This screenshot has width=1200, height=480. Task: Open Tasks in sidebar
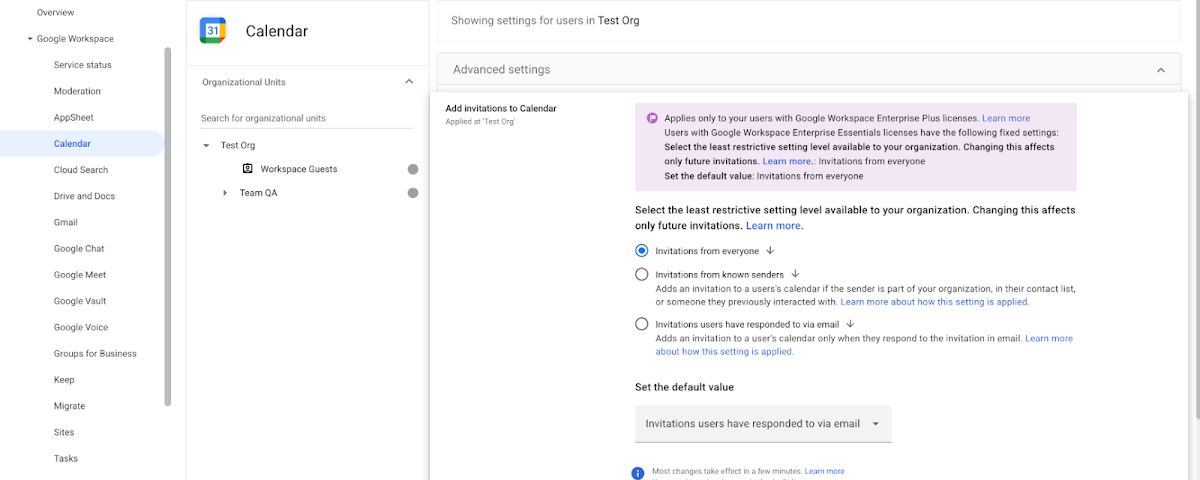(66, 458)
